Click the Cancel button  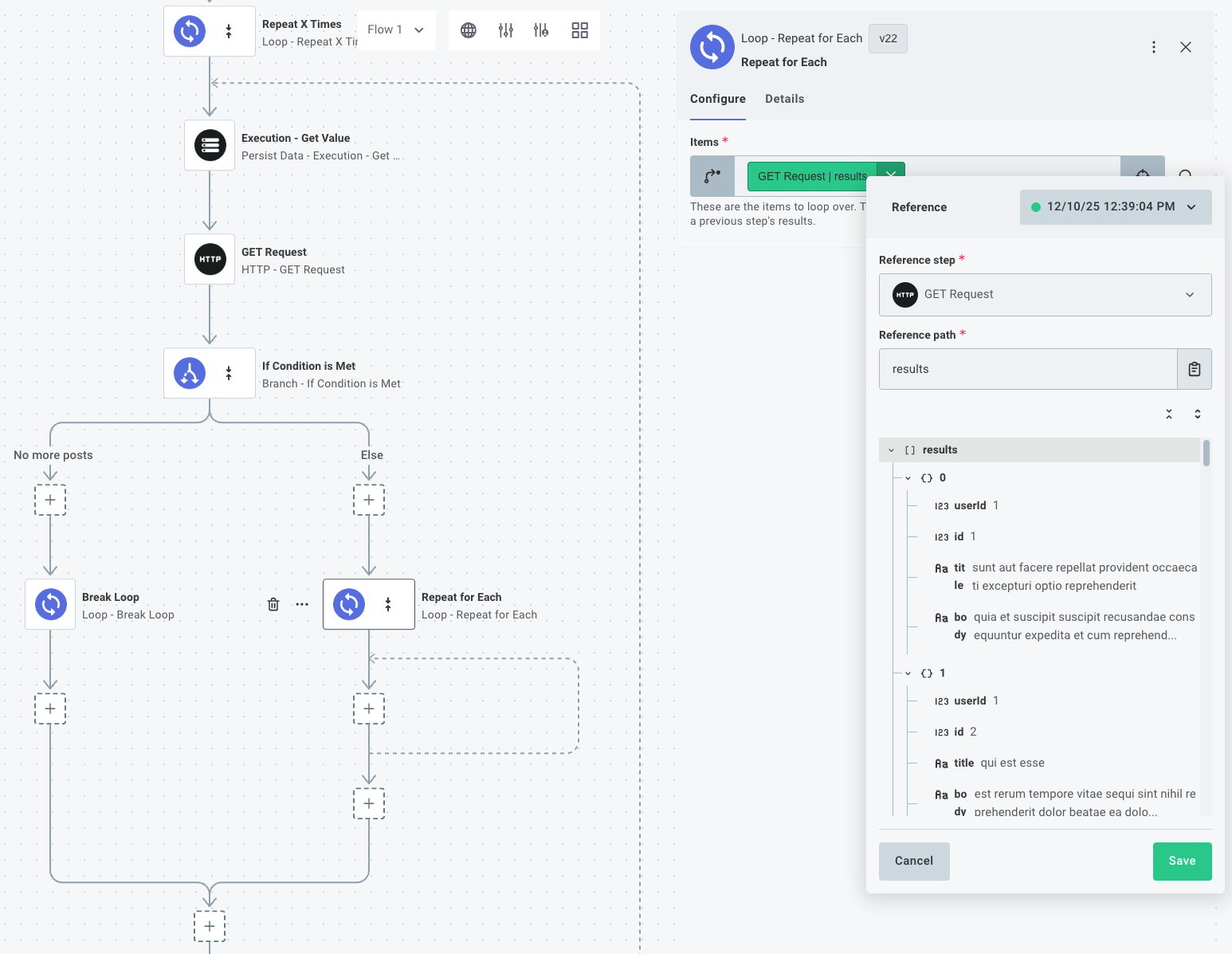coord(914,861)
